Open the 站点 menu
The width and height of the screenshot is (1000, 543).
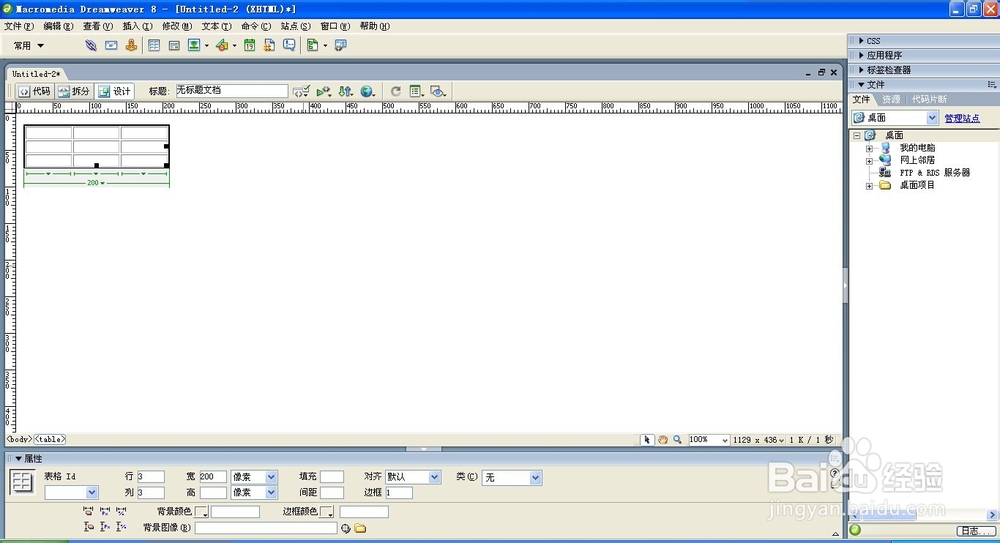point(295,26)
